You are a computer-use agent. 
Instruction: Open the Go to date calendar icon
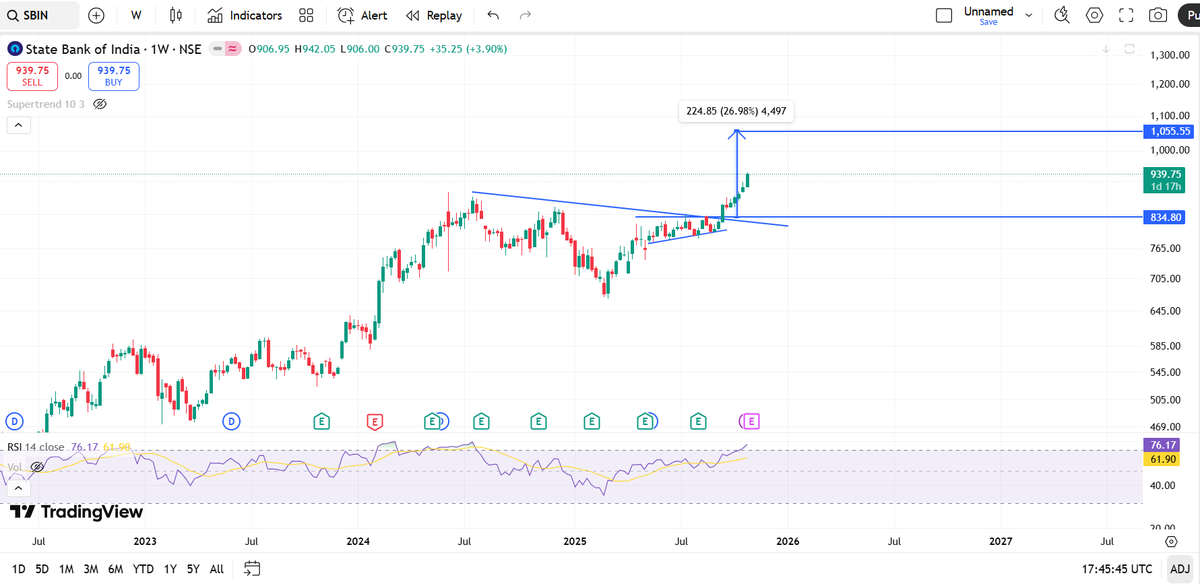252,569
